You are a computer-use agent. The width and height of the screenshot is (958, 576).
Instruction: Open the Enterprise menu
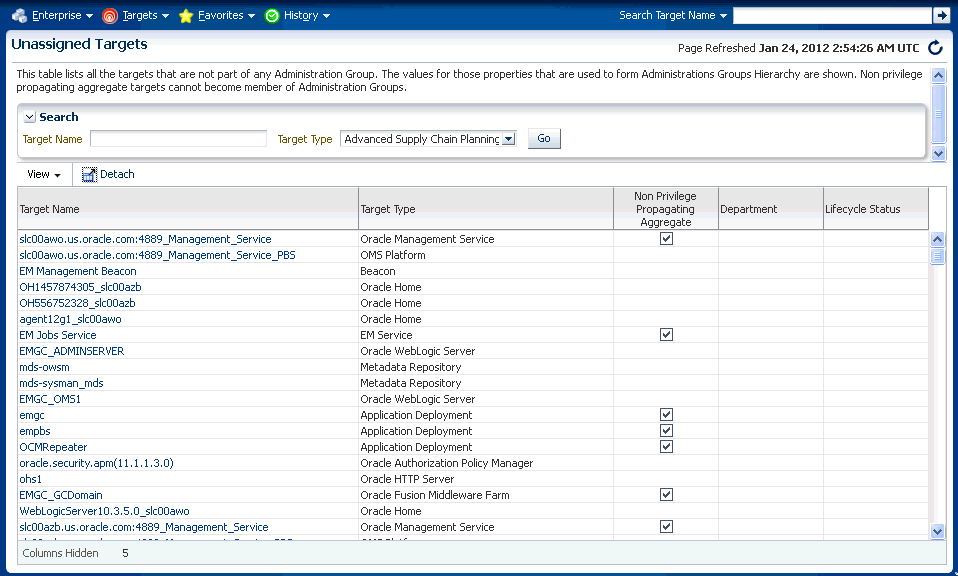pyautogui.click(x=62, y=16)
